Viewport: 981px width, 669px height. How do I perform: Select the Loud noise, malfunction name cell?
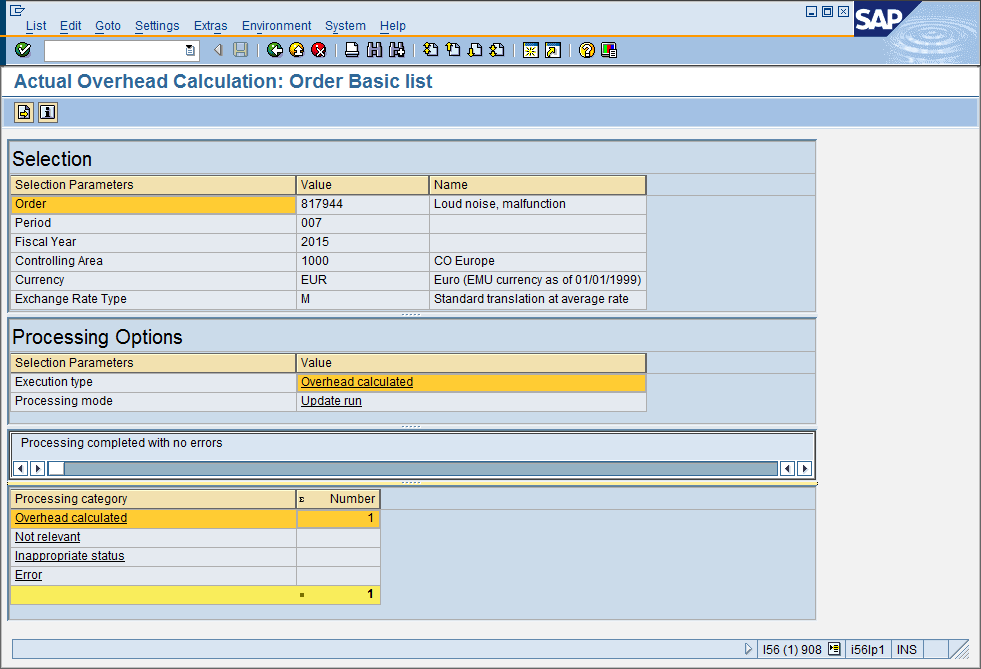537,204
